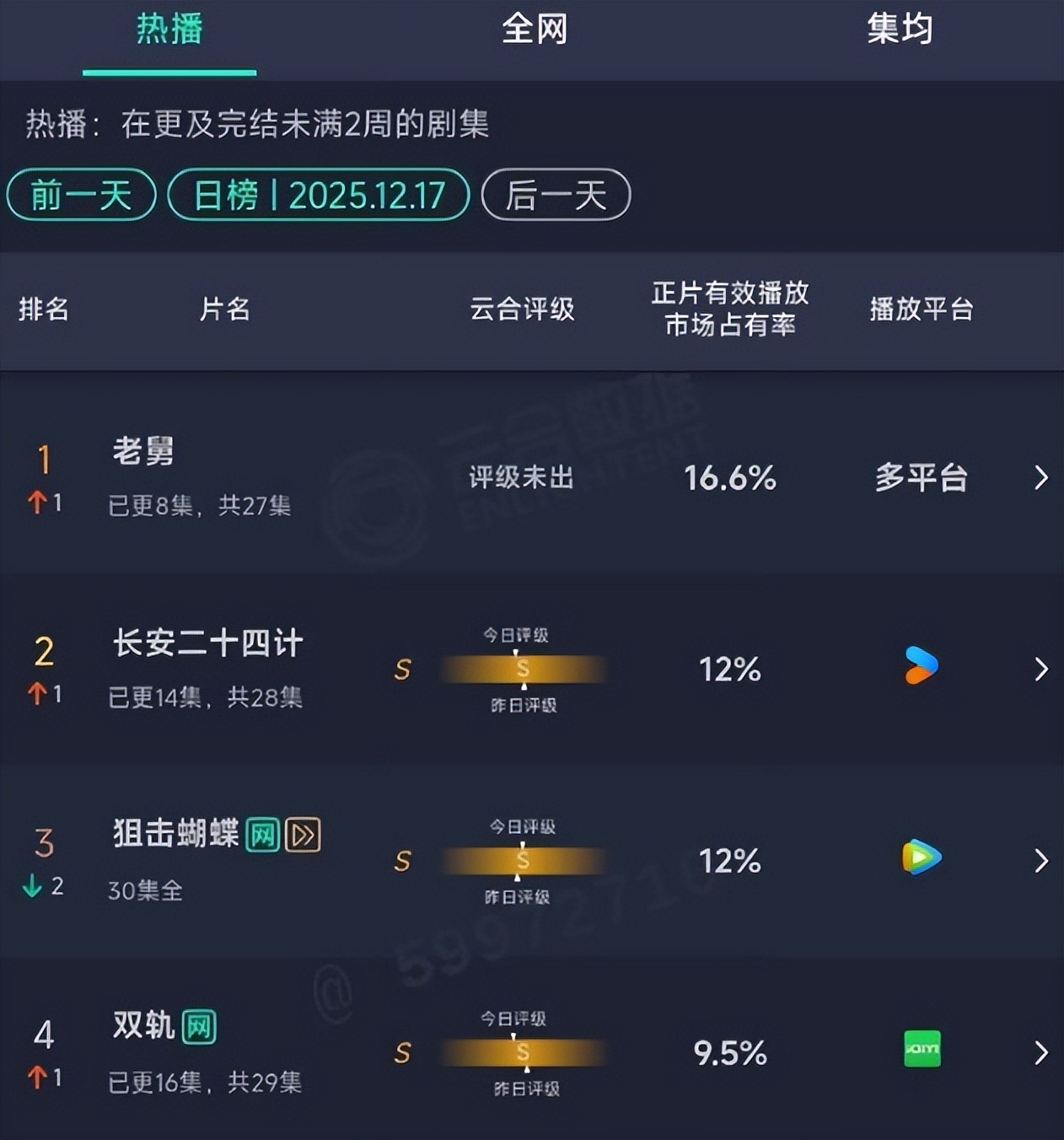
Task: Click the green down-arrow under rank 3
Action: click(x=33, y=886)
